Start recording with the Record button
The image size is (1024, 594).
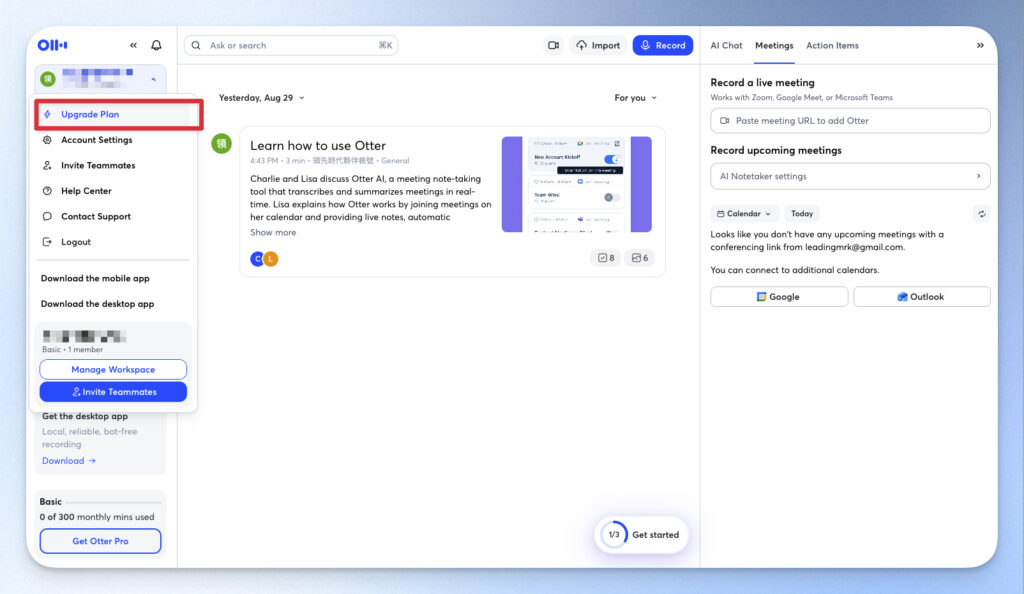tap(662, 45)
